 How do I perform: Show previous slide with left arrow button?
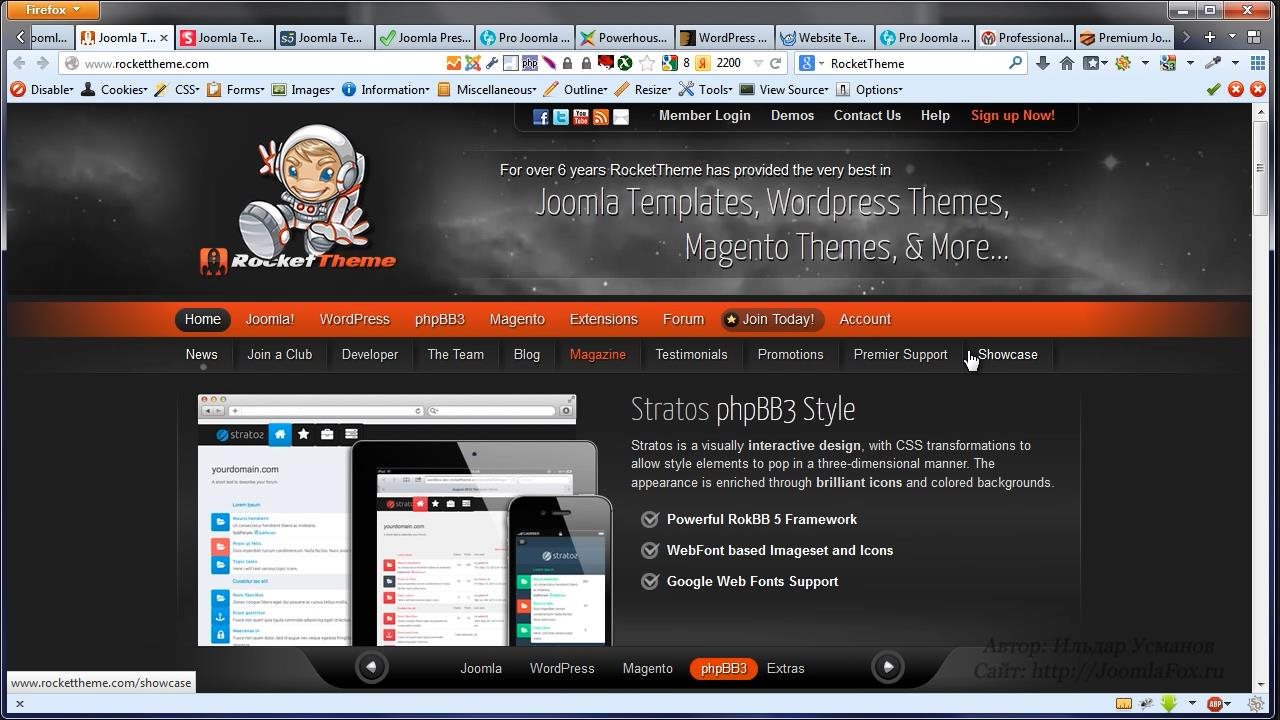pos(371,667)
